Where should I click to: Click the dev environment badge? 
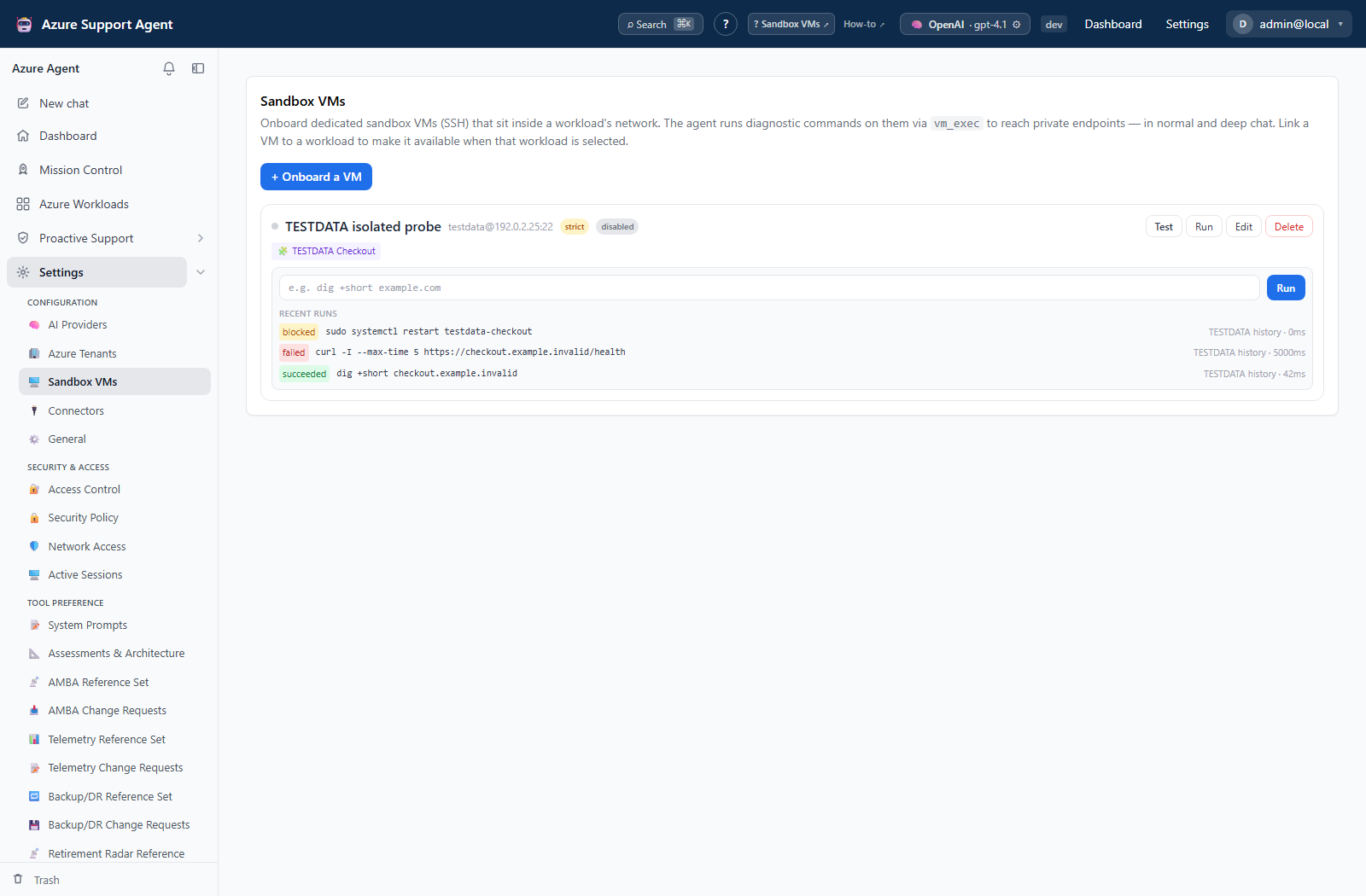pos(1054,24)
